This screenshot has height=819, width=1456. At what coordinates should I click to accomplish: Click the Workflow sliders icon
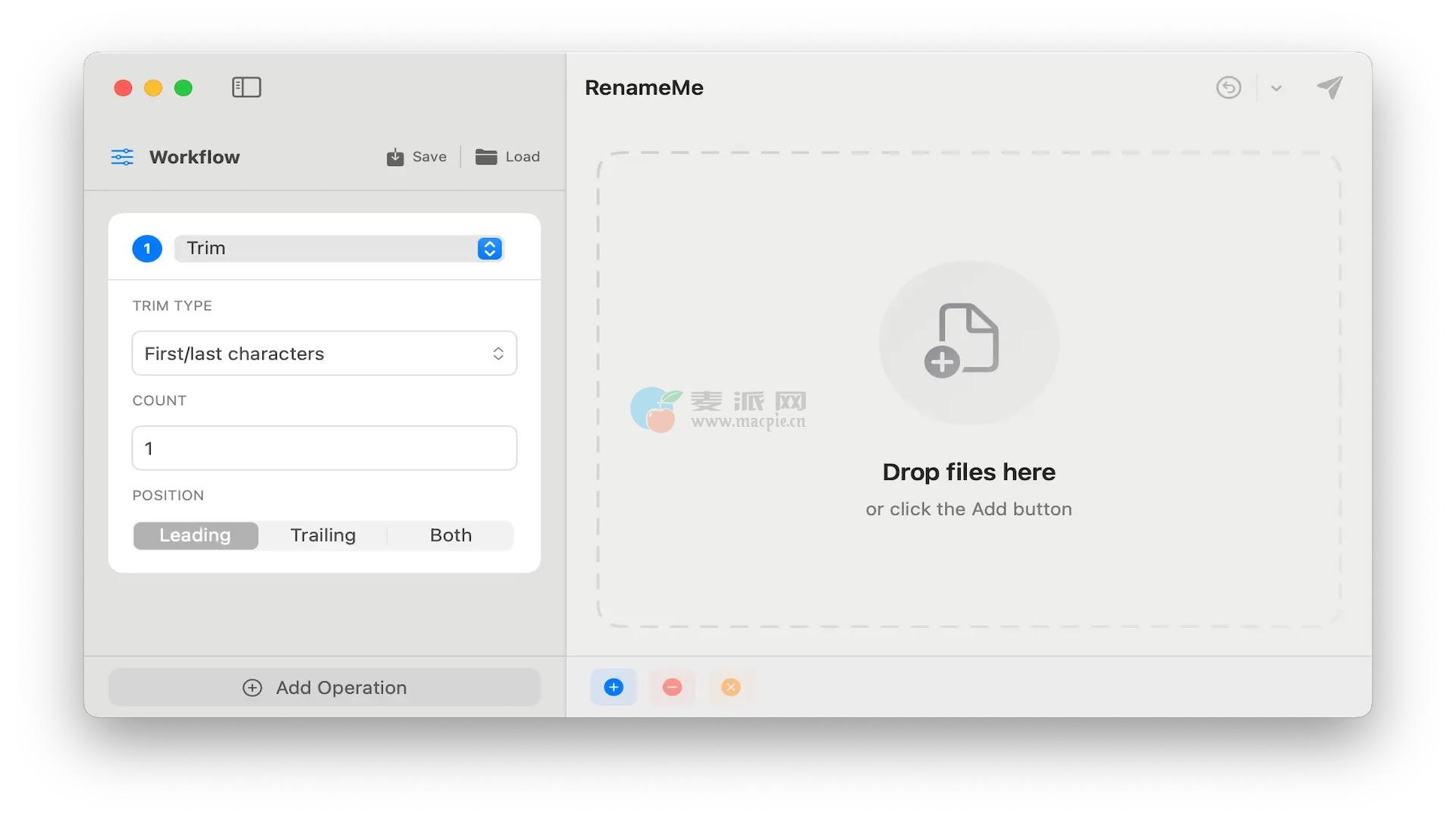(122, 157)
